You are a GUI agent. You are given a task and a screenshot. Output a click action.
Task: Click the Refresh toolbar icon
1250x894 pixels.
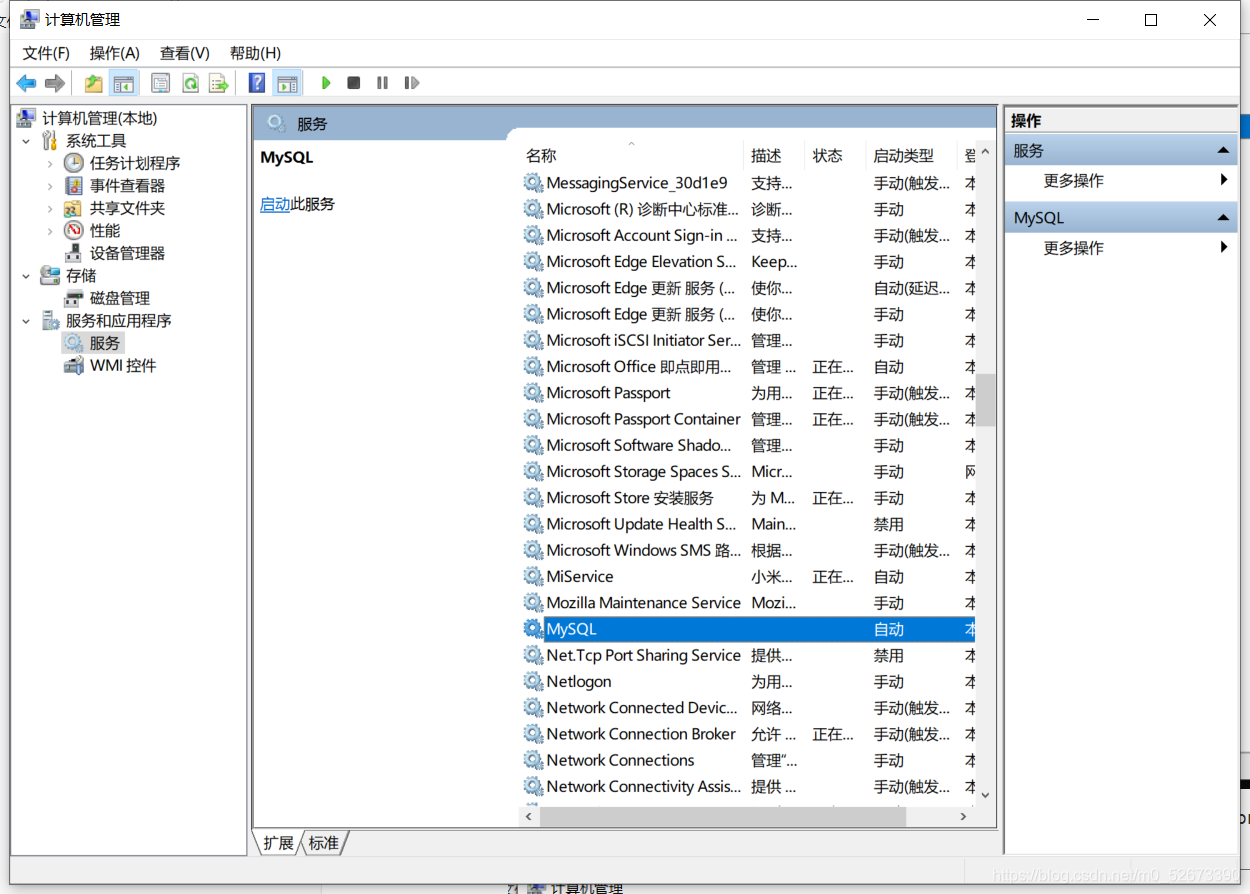(x=190, y=83)
